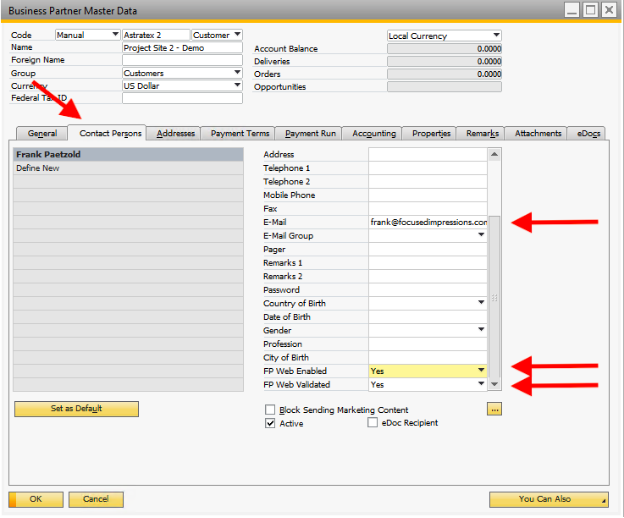
Task: Click the scroll down arrow of the contact fields list
Action: pyautogui.click(x=494, y=385)
